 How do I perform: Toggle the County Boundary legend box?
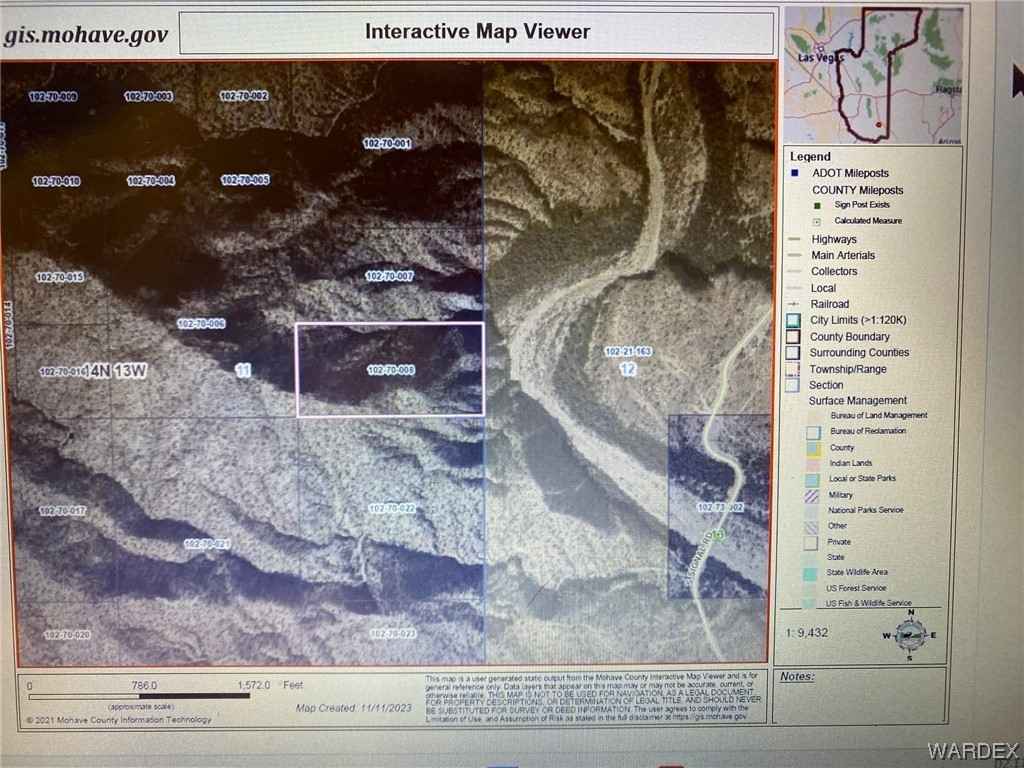tap(794, 337)
